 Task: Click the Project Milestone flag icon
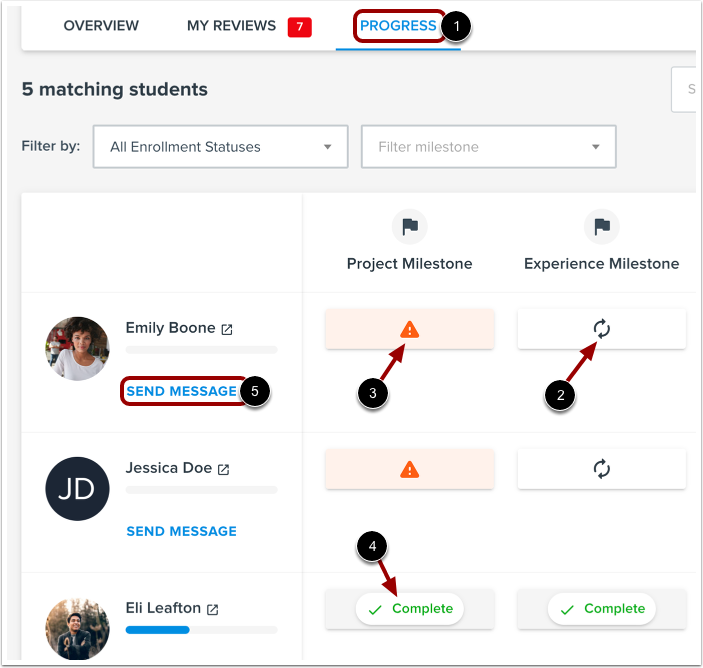tap(410, 226)
